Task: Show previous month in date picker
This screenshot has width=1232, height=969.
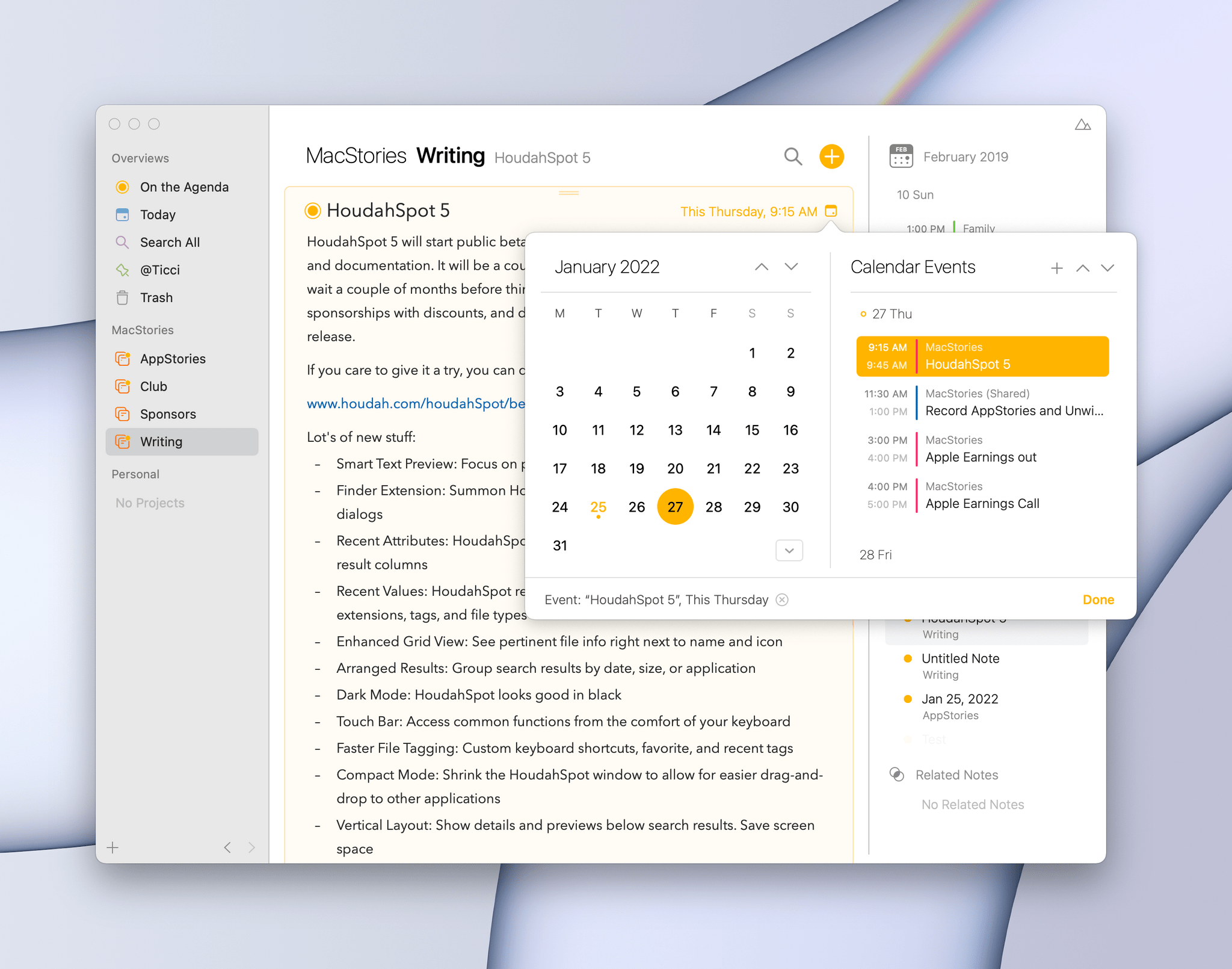Action: (x=762, y=267)
